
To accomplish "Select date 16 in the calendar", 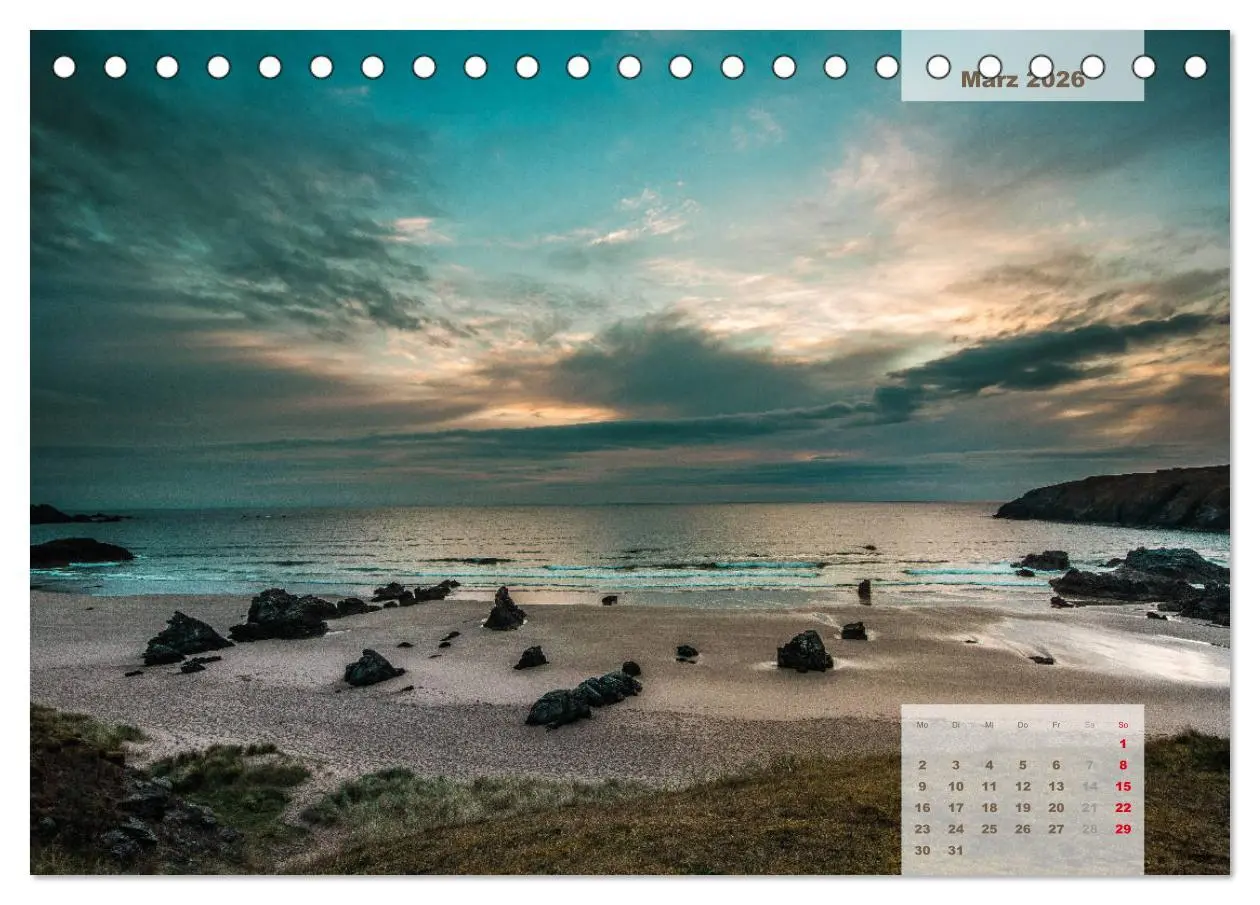I will [922, 808].
